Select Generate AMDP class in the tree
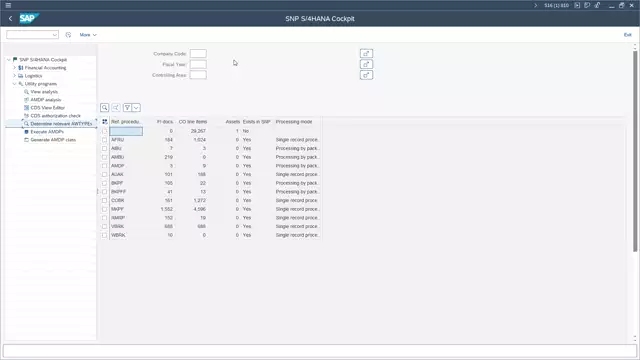This screenshot has width=640, height=360. [53, 140]
